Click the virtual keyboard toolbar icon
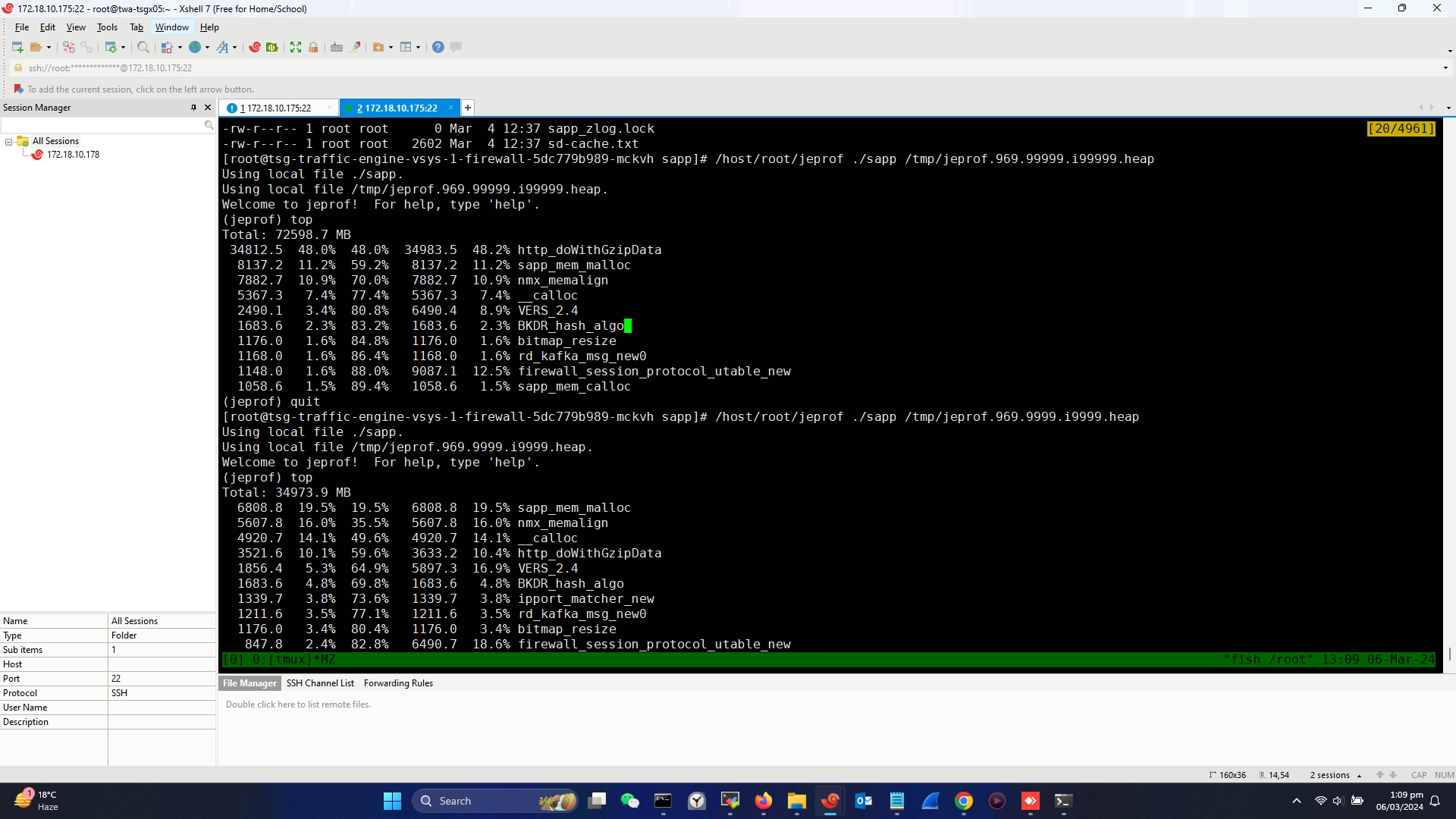 (337, 47)
